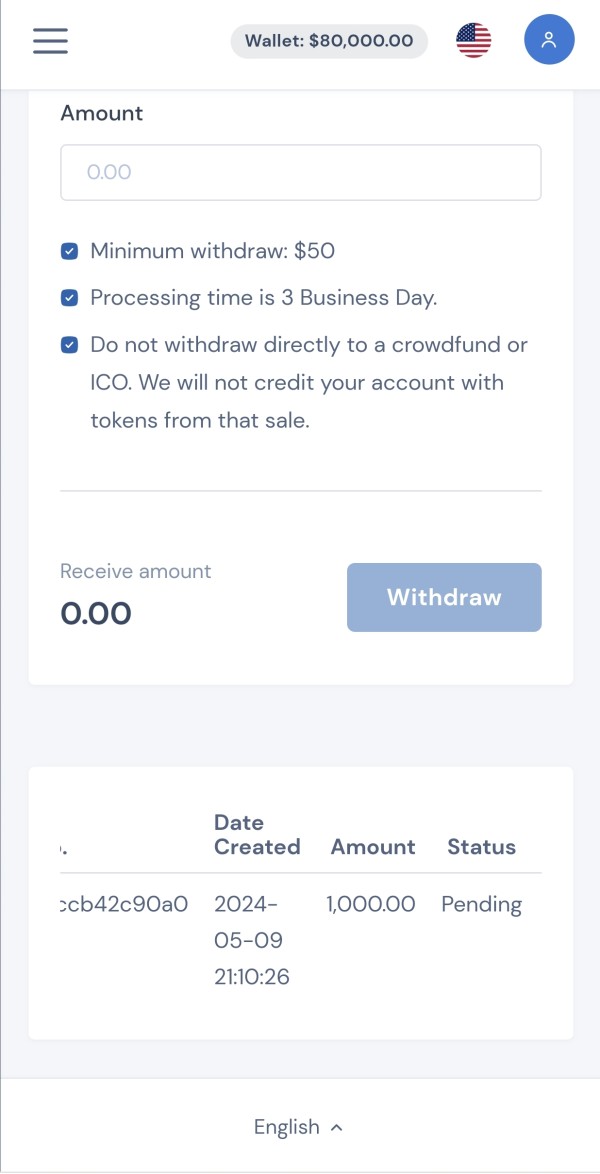Open the hamburger navigation menu
600x1174 pixels.
coord(50,41)
